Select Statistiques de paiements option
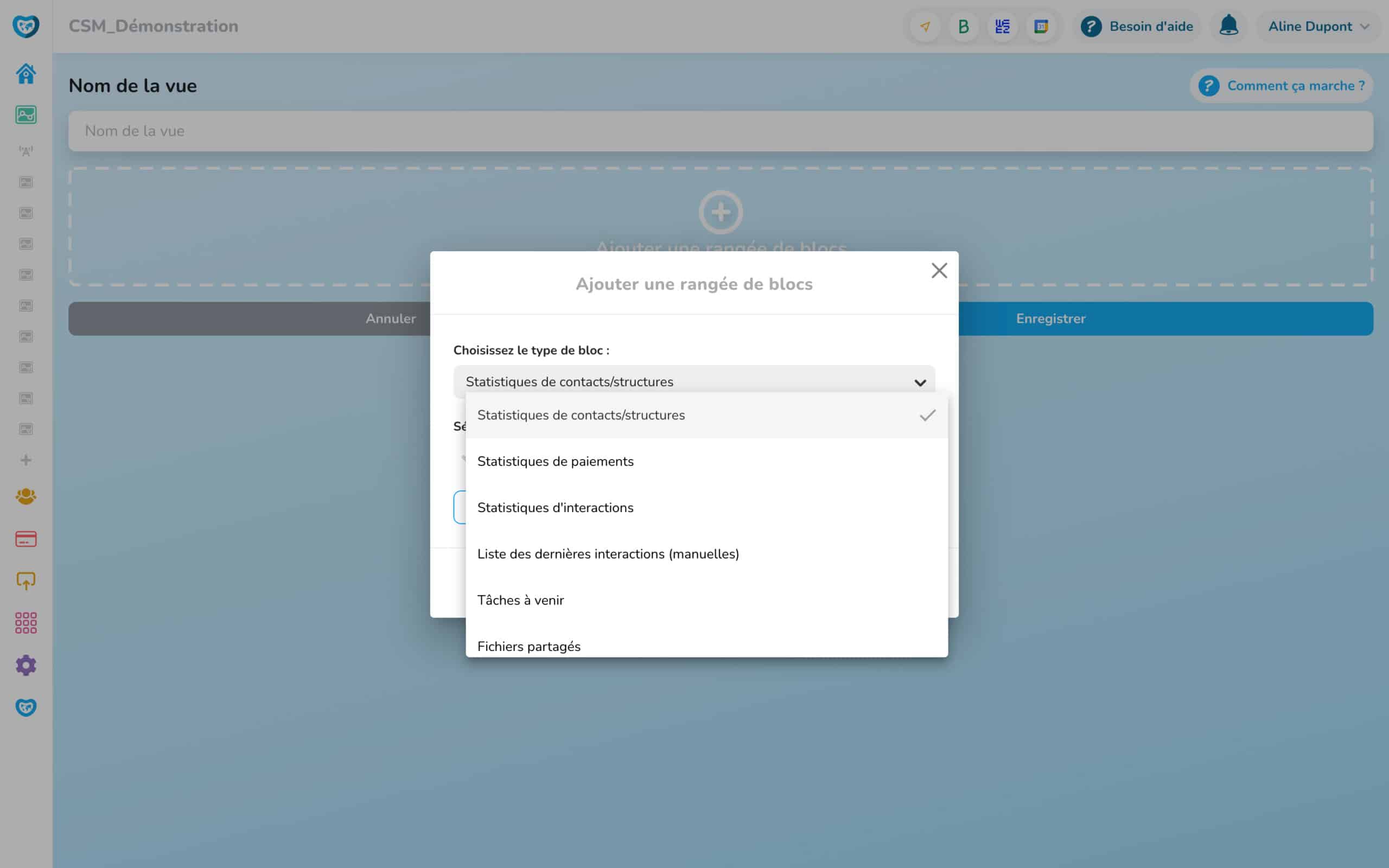 coord(556,462)
